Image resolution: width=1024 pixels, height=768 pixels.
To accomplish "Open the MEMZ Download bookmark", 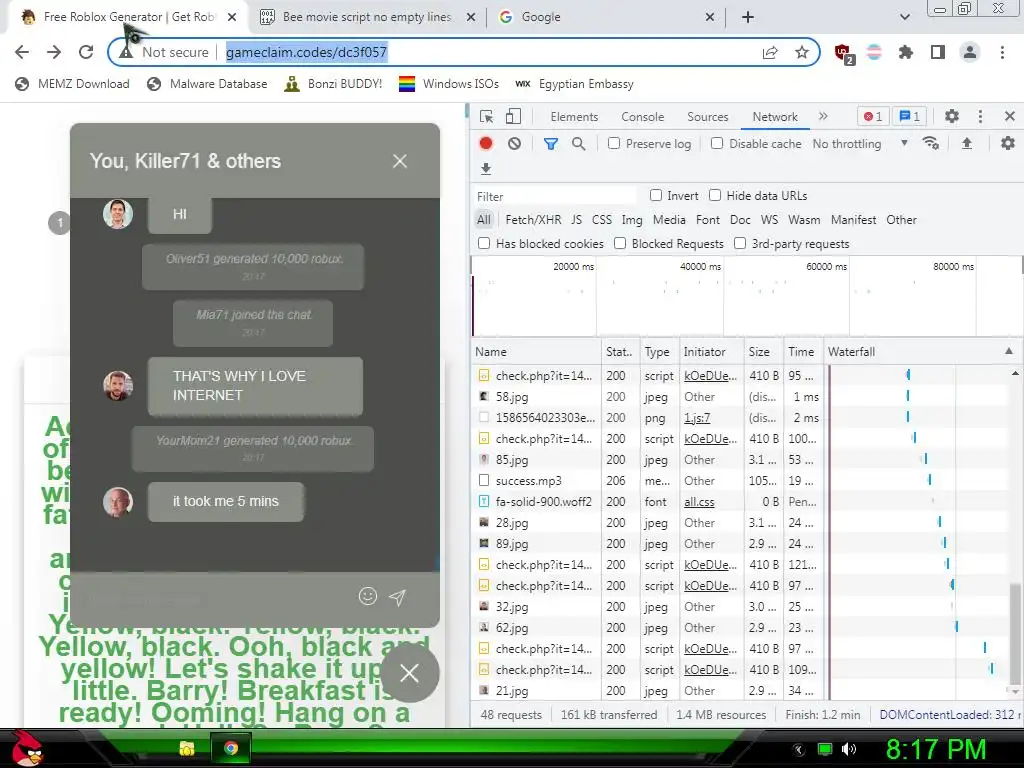I will [72, 84].
